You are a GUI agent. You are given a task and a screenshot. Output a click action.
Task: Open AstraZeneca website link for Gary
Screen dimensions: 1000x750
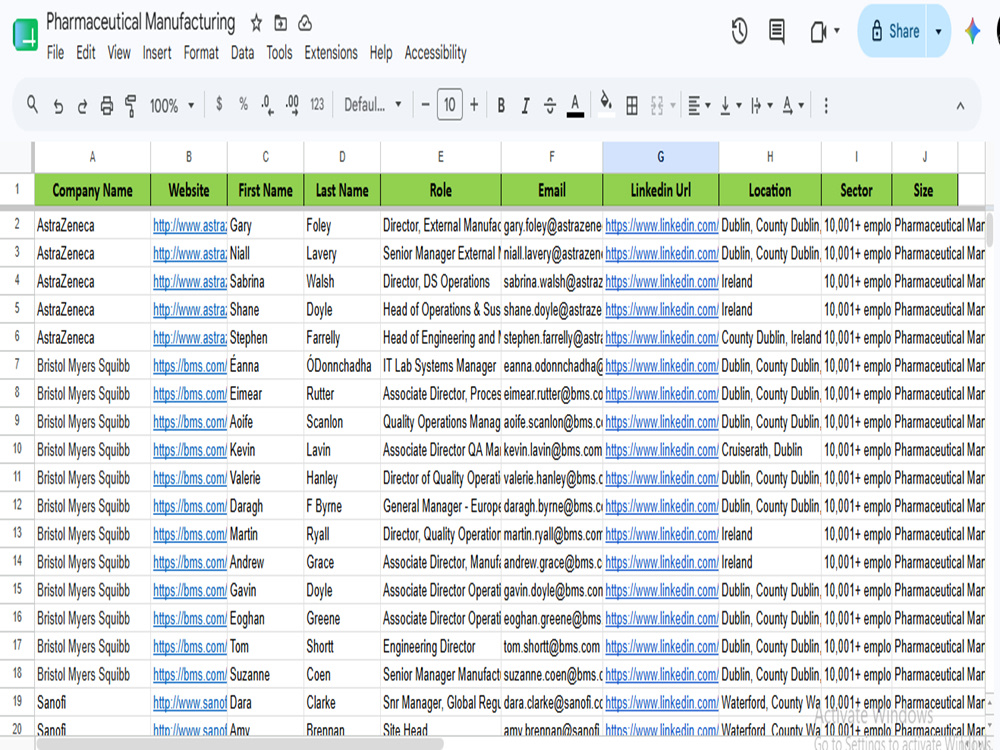pyautogui.click(x=189, y=226)
